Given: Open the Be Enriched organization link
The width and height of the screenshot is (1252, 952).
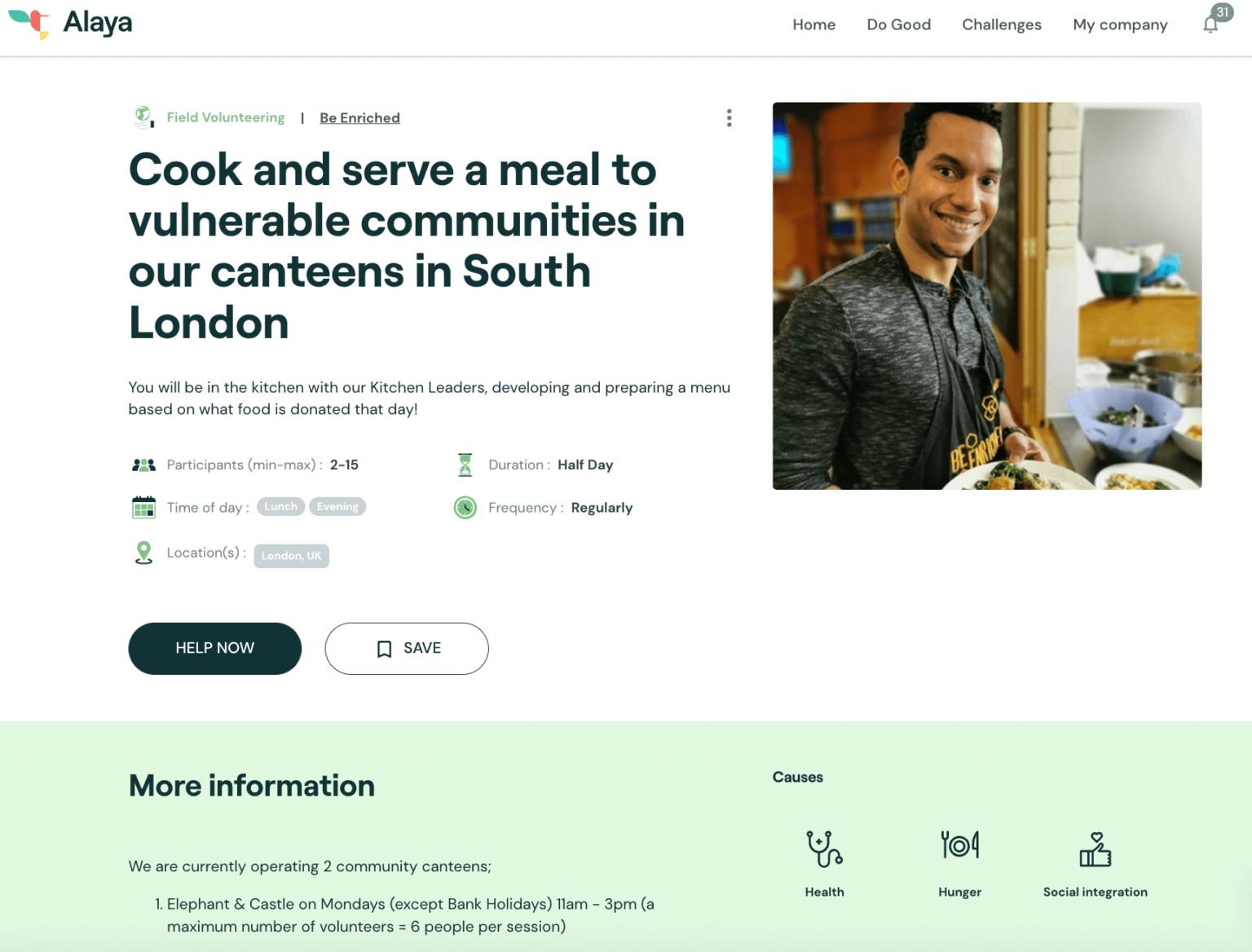Looking at the screenshot, I should (x=359, y=117).
